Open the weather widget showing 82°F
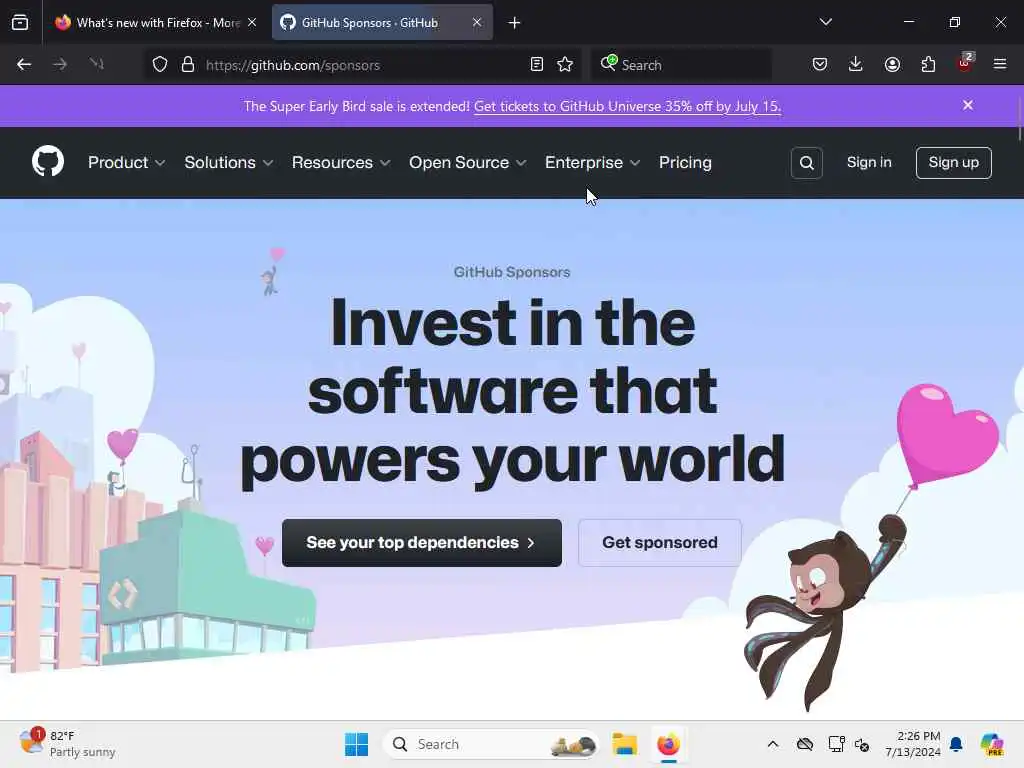The image size is (1024, 768). [x=67, y=744]
